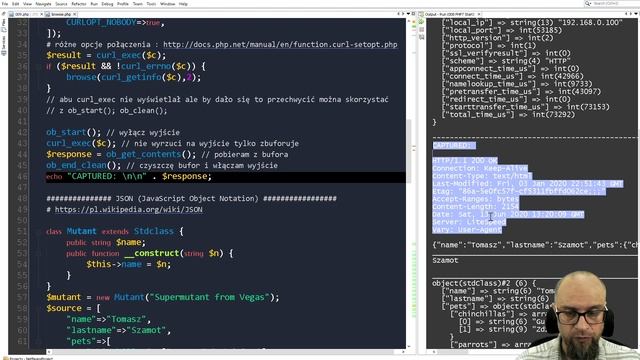Open the Refactor menu
Image resolution: width=640 pixels, height=360 pixels.
pyautogui.click(x=79, y=4)
